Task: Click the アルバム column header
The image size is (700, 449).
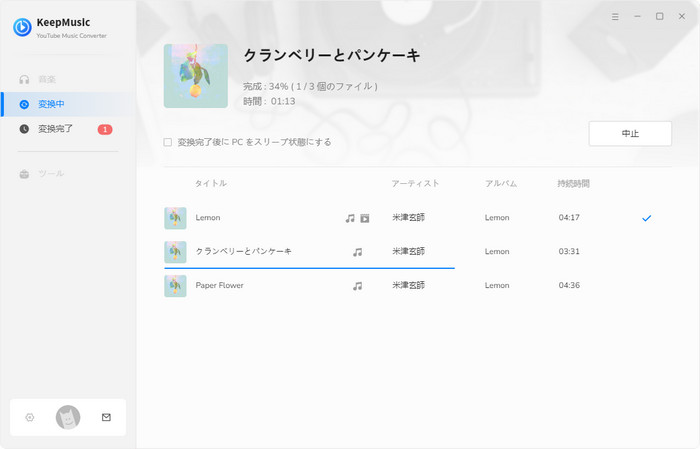Action: point(501,183)
